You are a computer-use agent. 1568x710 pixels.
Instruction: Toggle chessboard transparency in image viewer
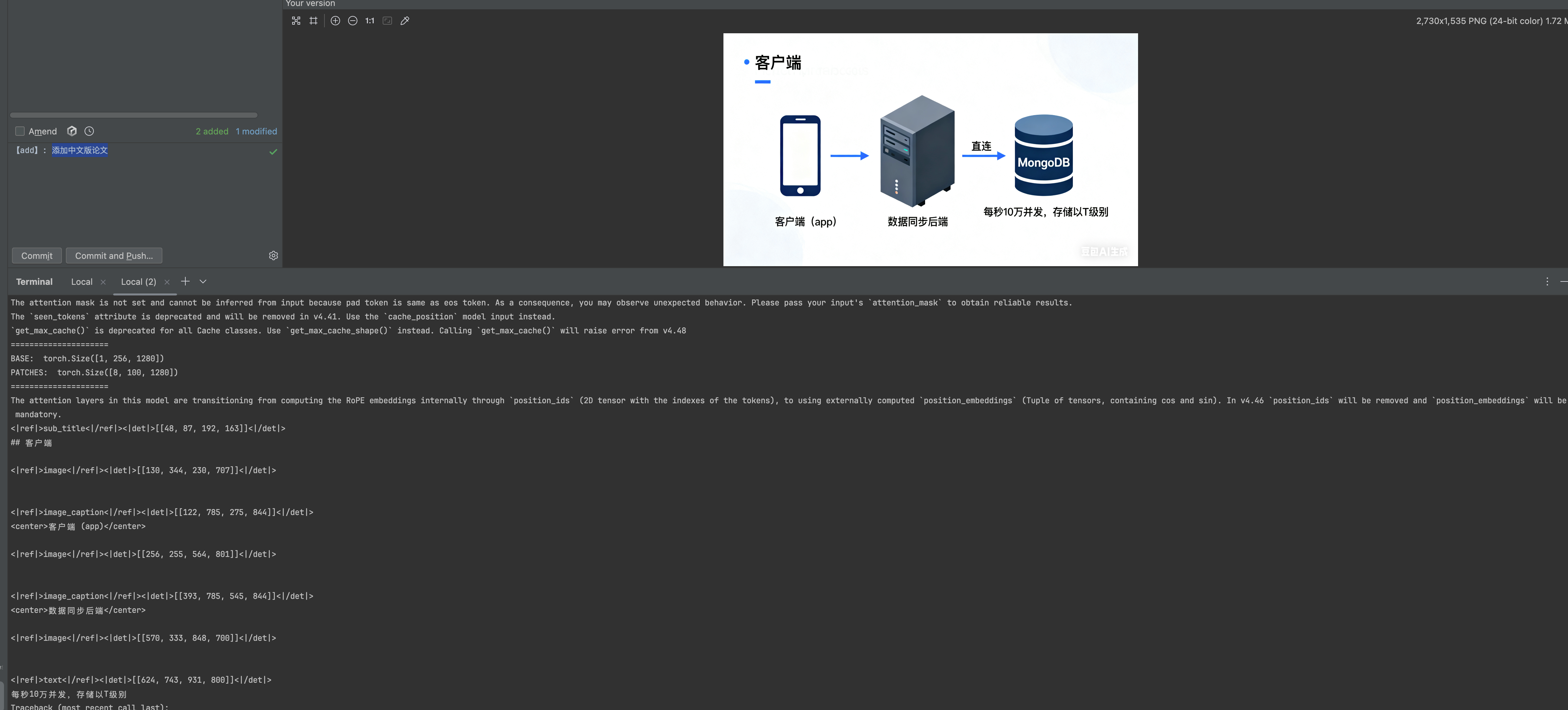pos(296,21)
